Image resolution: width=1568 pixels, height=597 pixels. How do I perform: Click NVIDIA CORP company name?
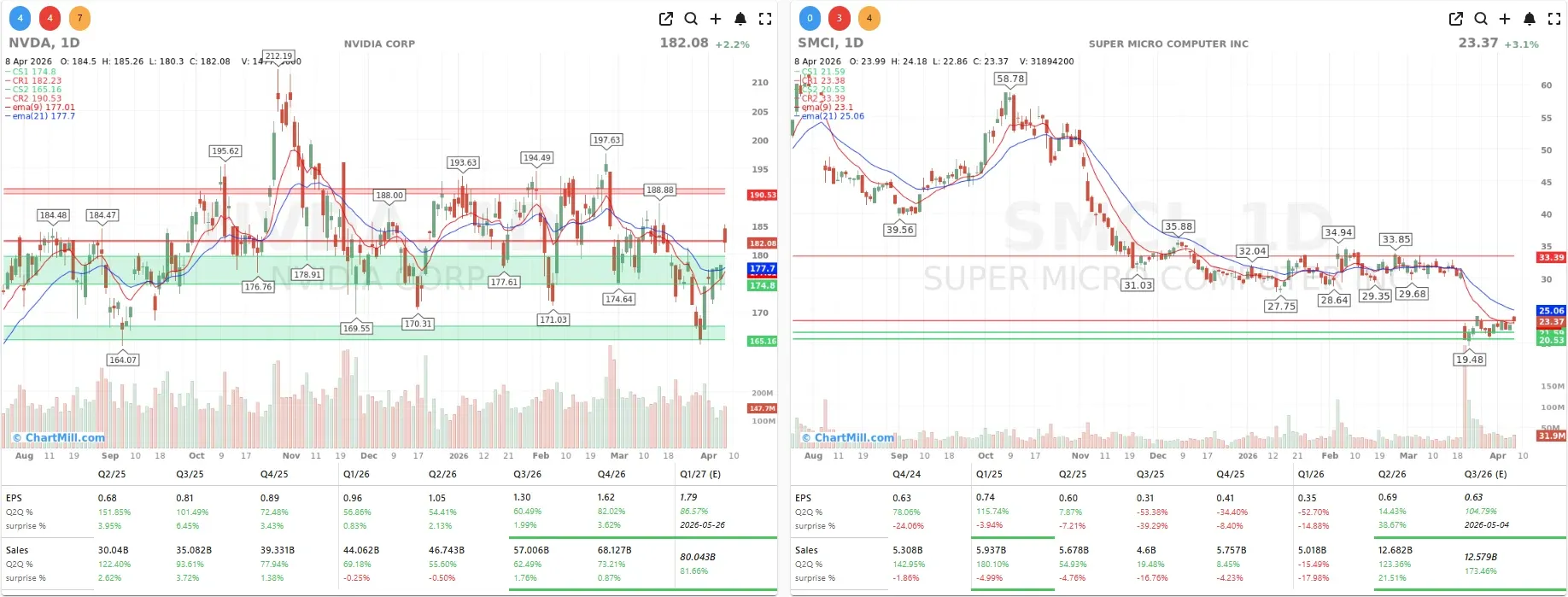(x=379, y=44)
